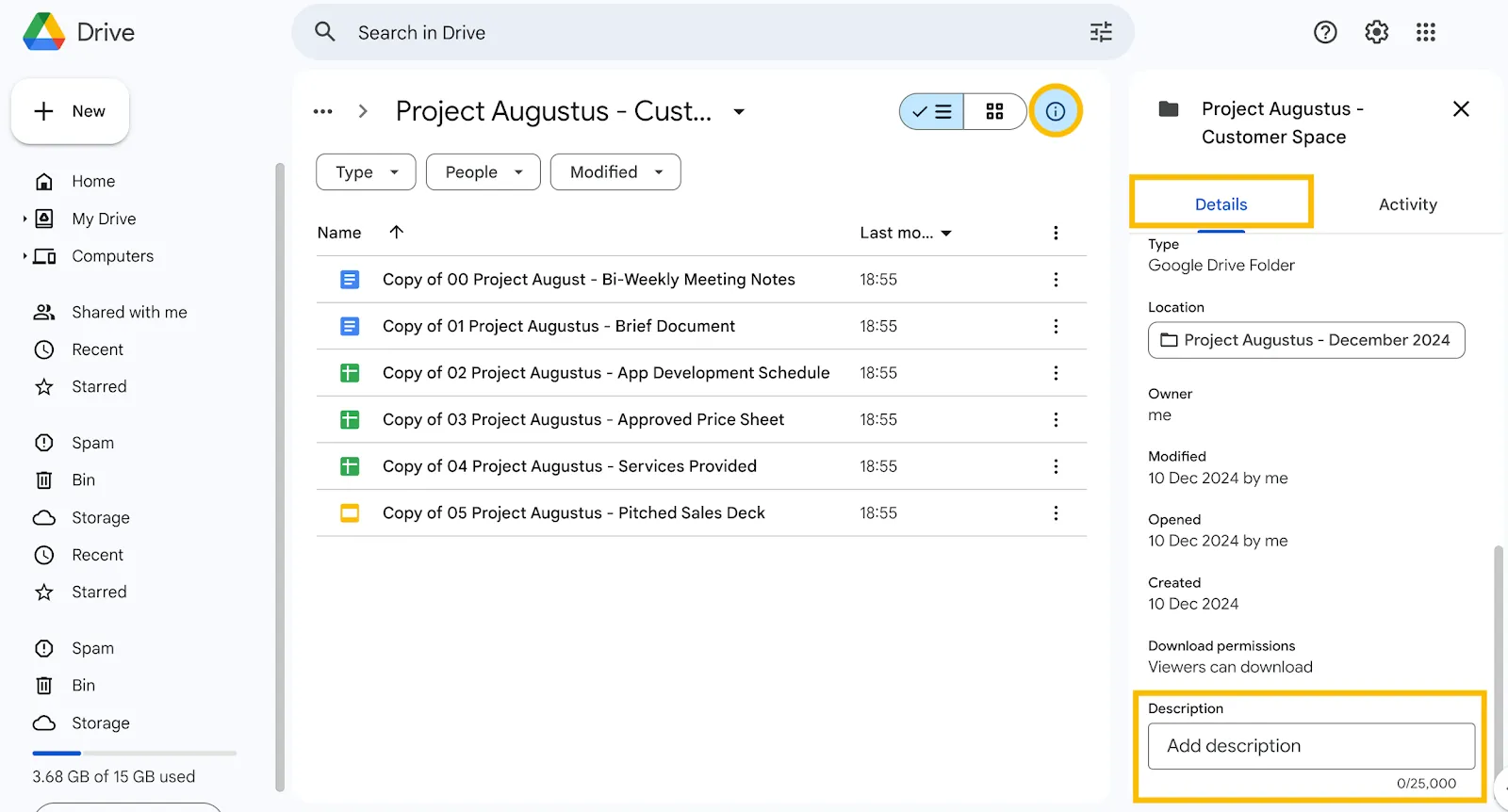This screenshot has height=812, width=1508.
Task: Open the Settings gear icon
Action: point(1376,32)
